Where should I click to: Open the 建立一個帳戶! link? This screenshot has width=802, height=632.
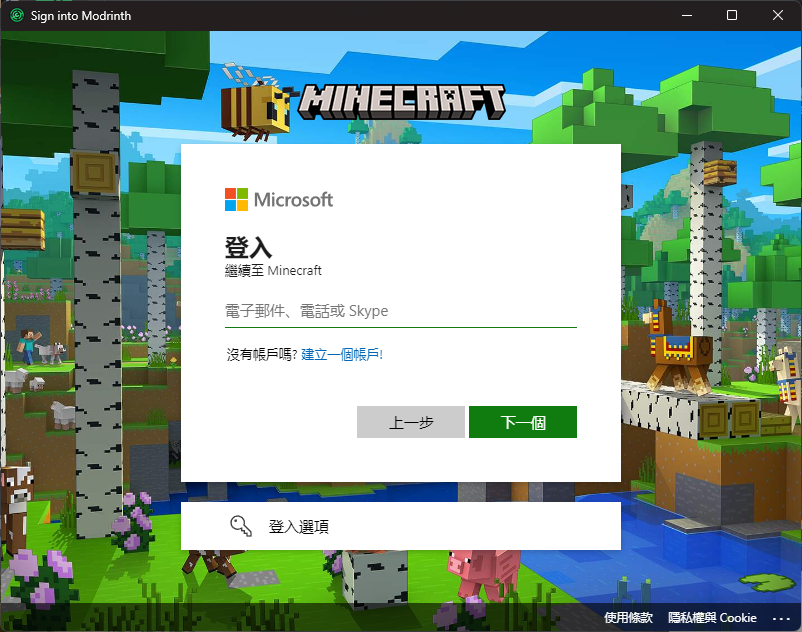tap(342, 354)
